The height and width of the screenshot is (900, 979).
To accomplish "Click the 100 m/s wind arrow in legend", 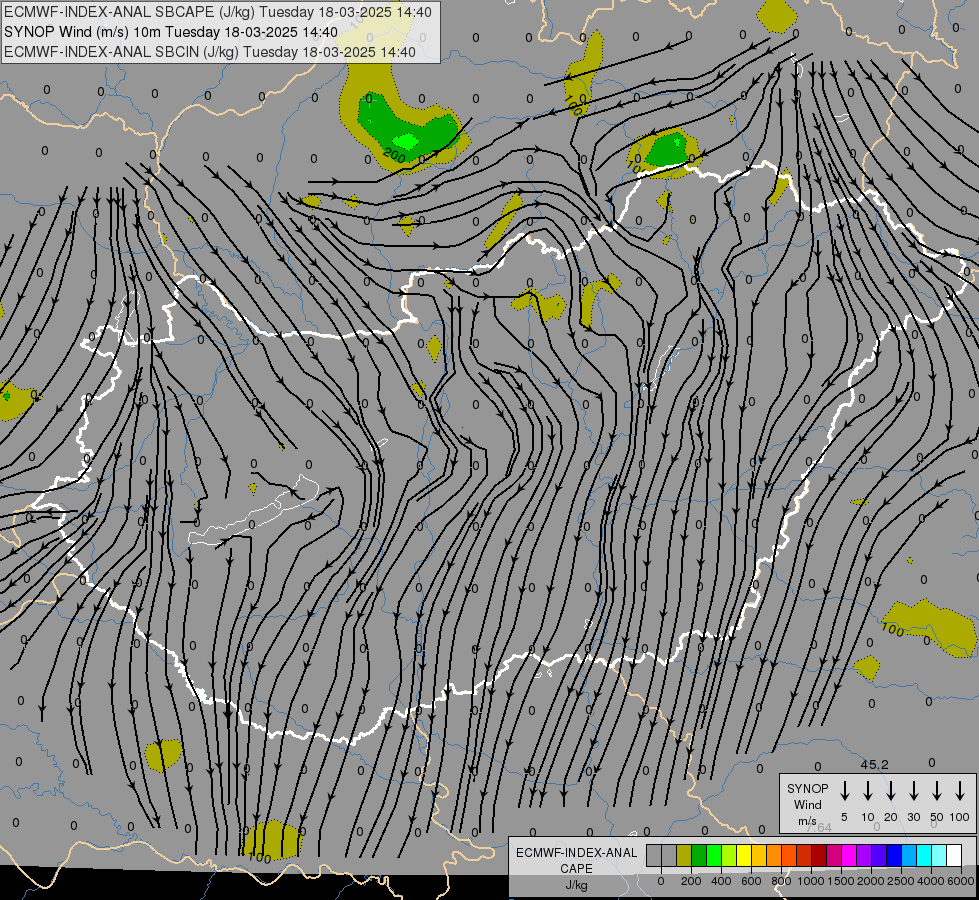I will [960, 791].
